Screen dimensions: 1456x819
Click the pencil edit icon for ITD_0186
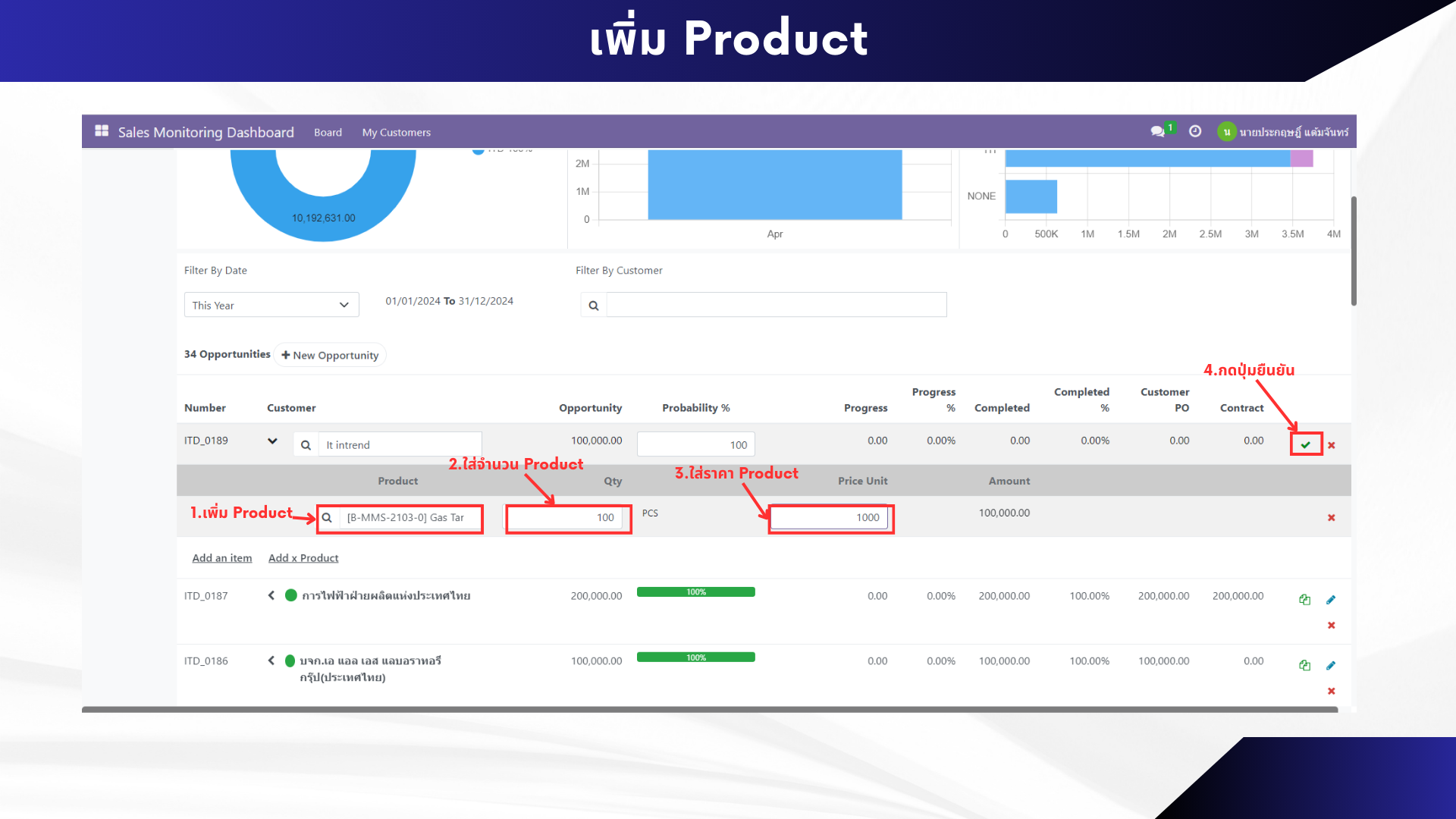tap(1331, 666)
